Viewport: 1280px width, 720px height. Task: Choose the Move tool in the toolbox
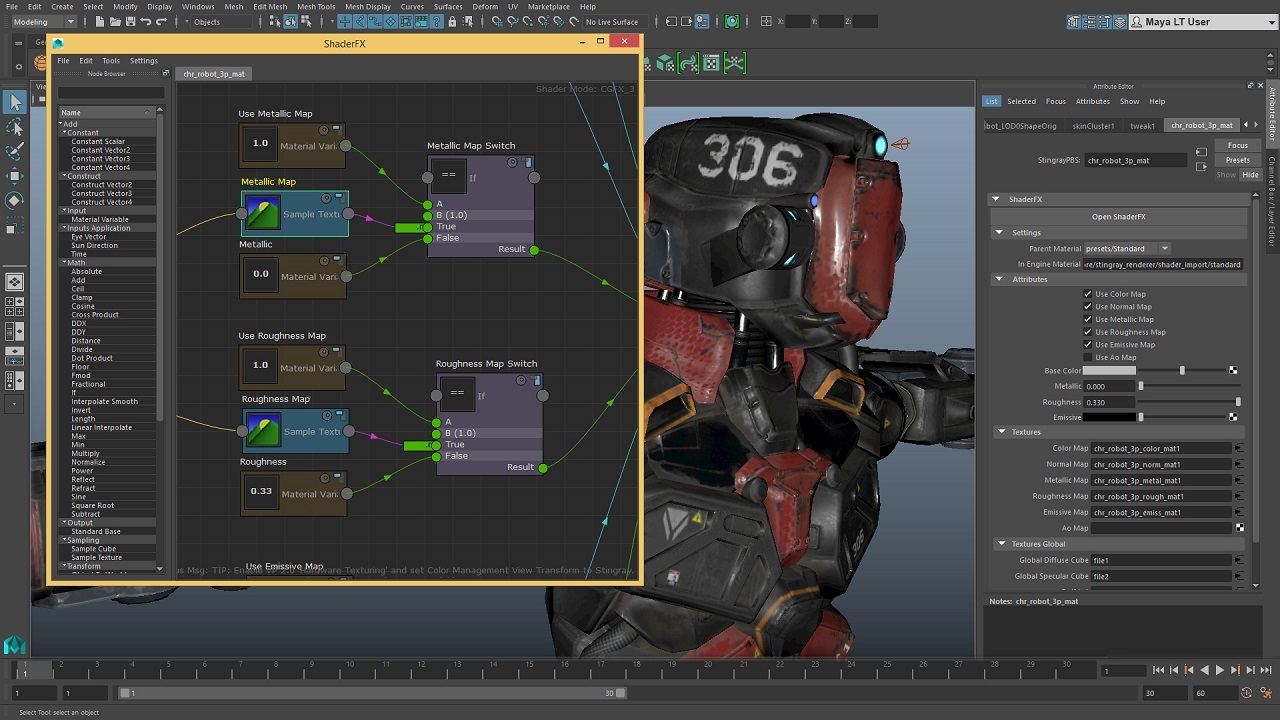point(15,176)
